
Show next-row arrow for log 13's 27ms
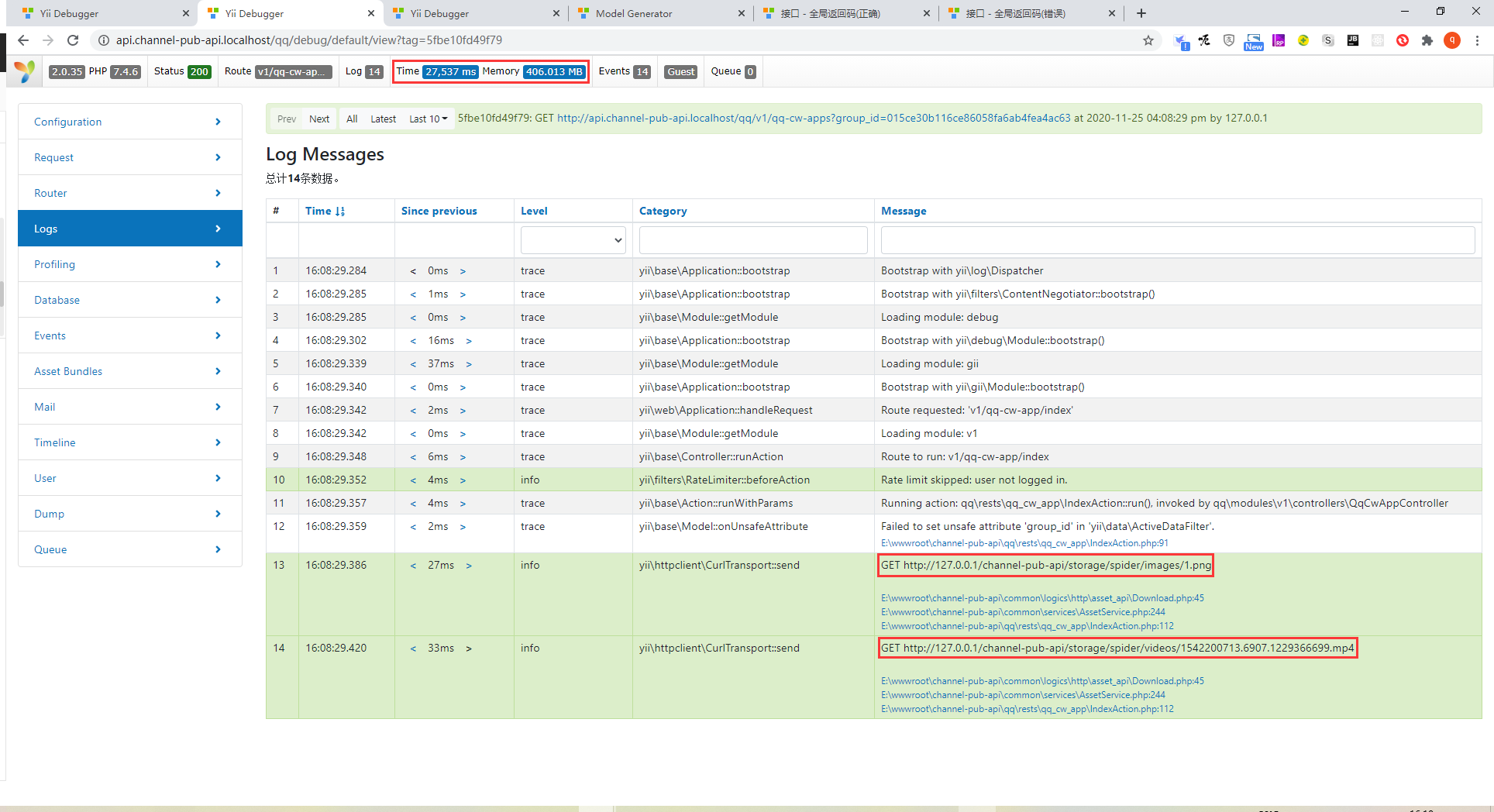coord(469,566)
